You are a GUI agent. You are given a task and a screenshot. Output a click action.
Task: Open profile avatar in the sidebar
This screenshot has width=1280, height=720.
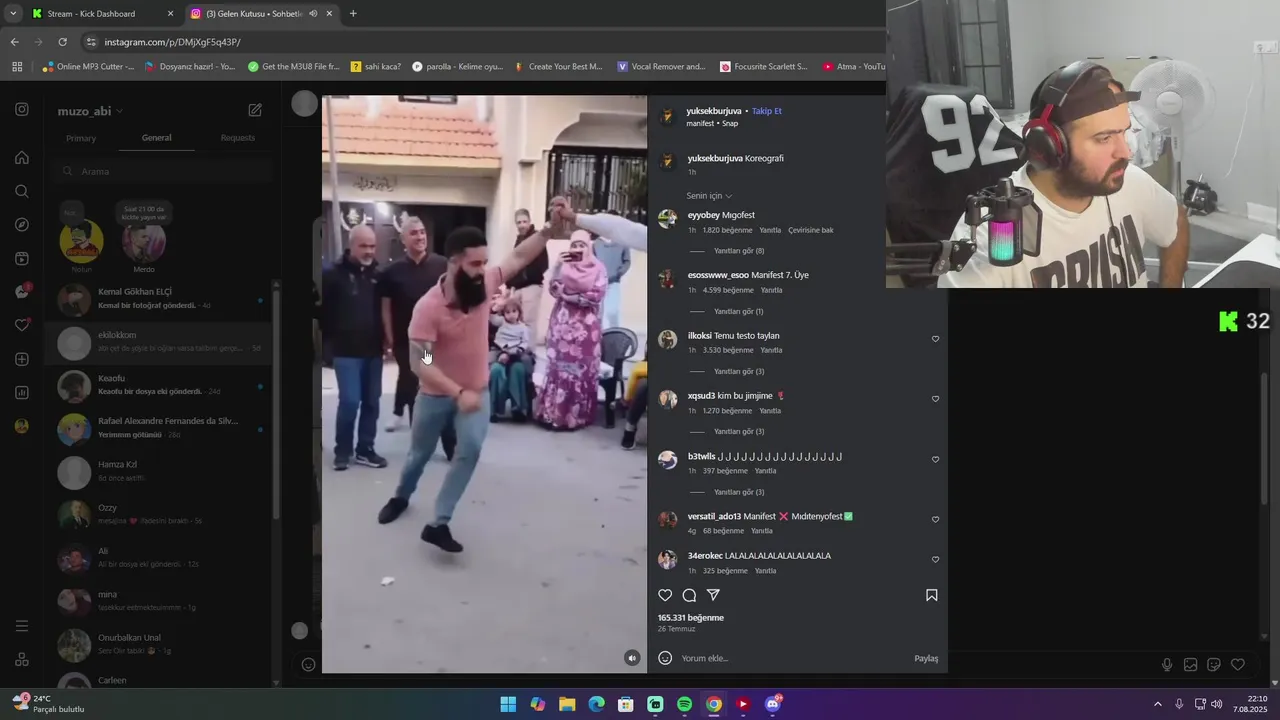coord(22,426)
